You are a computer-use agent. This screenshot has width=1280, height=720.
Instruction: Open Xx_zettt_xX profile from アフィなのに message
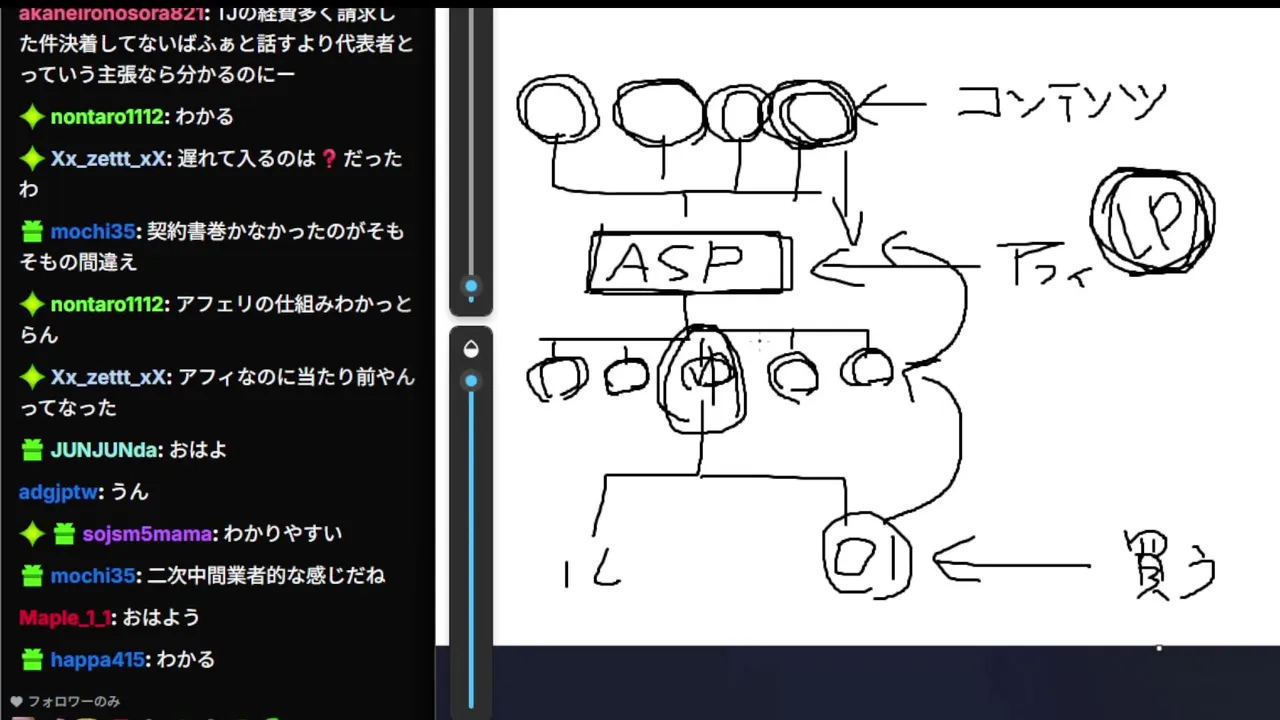(x=108, y=377)
